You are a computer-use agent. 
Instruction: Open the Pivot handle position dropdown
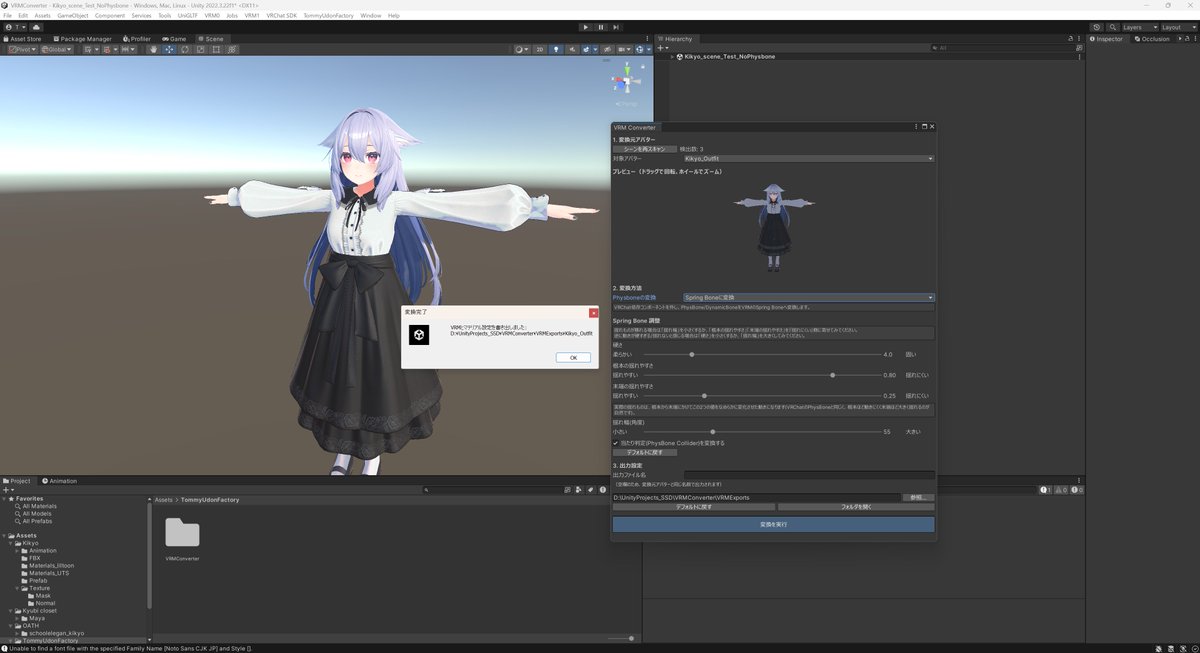22,49
